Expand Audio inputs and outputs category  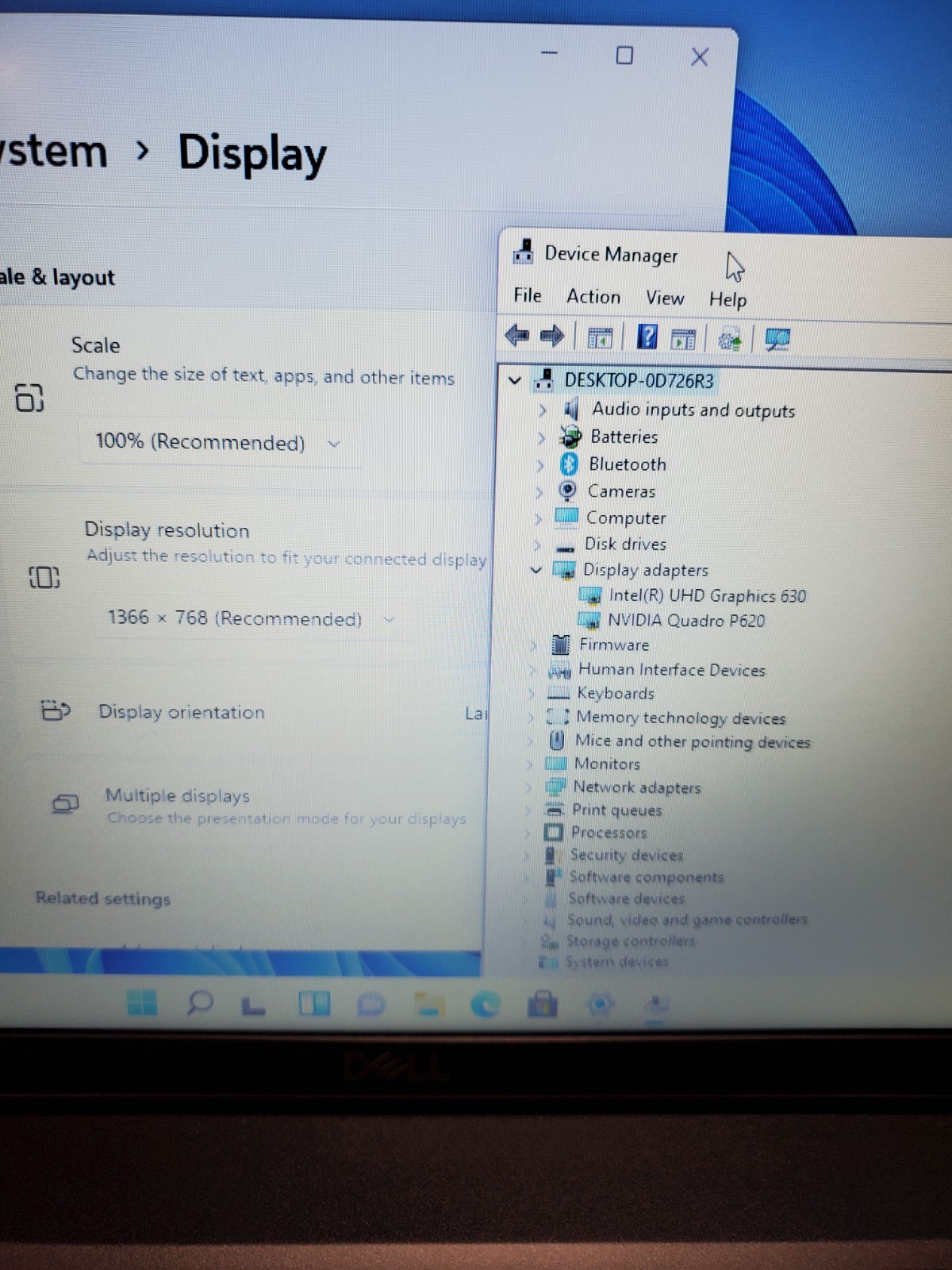[x=543, y=410]
